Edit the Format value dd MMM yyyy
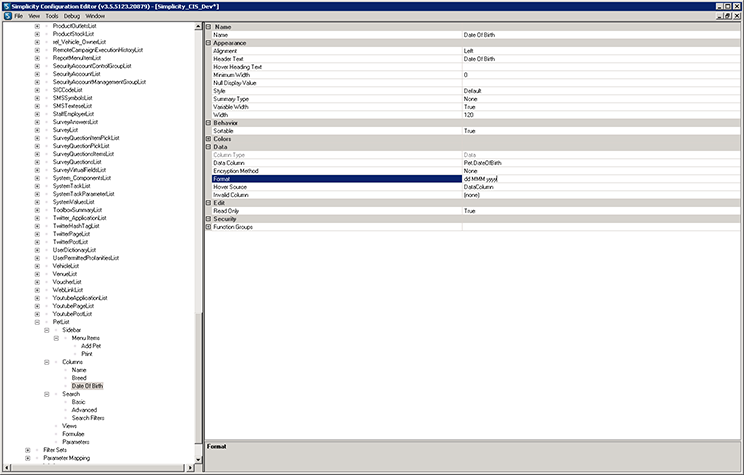 click(x=601, y=179)
